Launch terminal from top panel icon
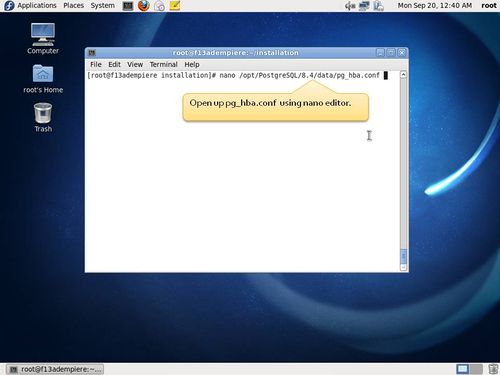This screenshot has height=375, width=500. 128,6
